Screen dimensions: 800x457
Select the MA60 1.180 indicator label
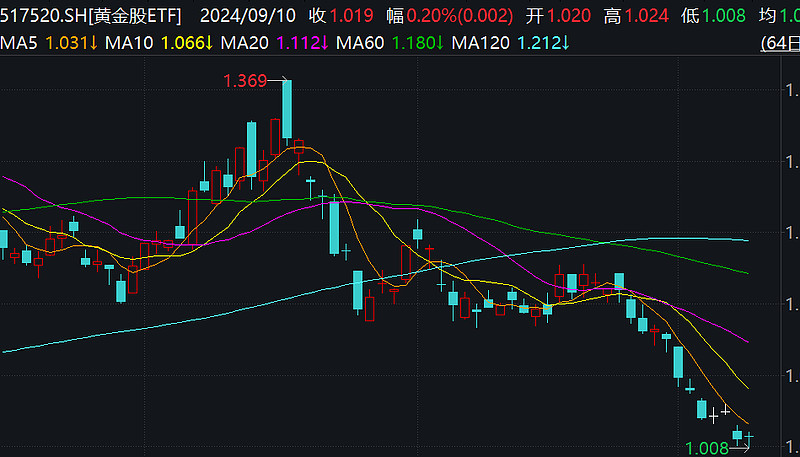(390, 43)
